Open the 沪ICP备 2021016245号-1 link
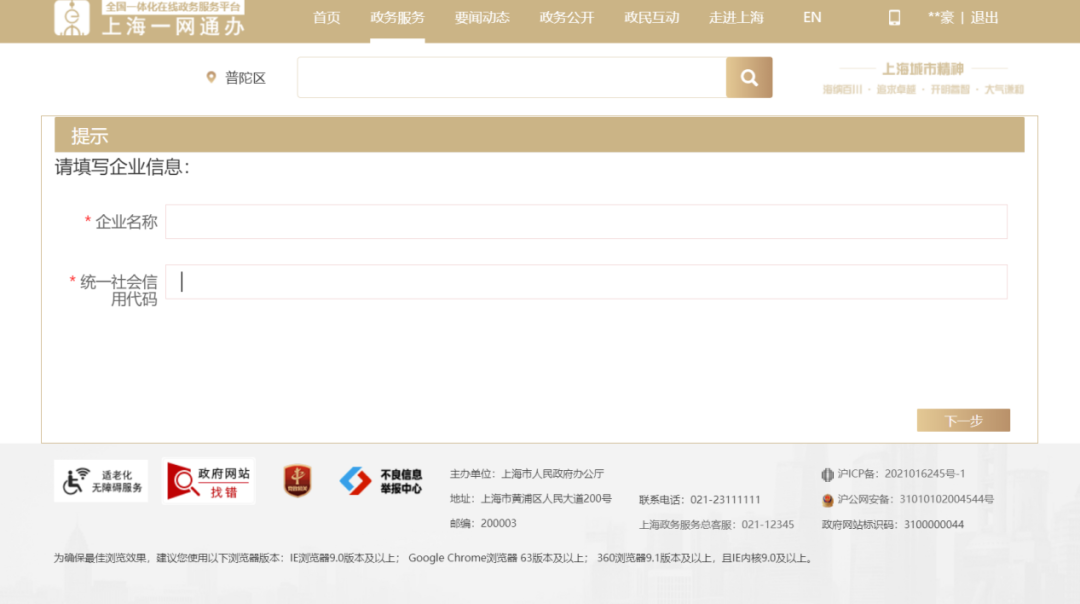1080x604 pixels. coord(900,474)
